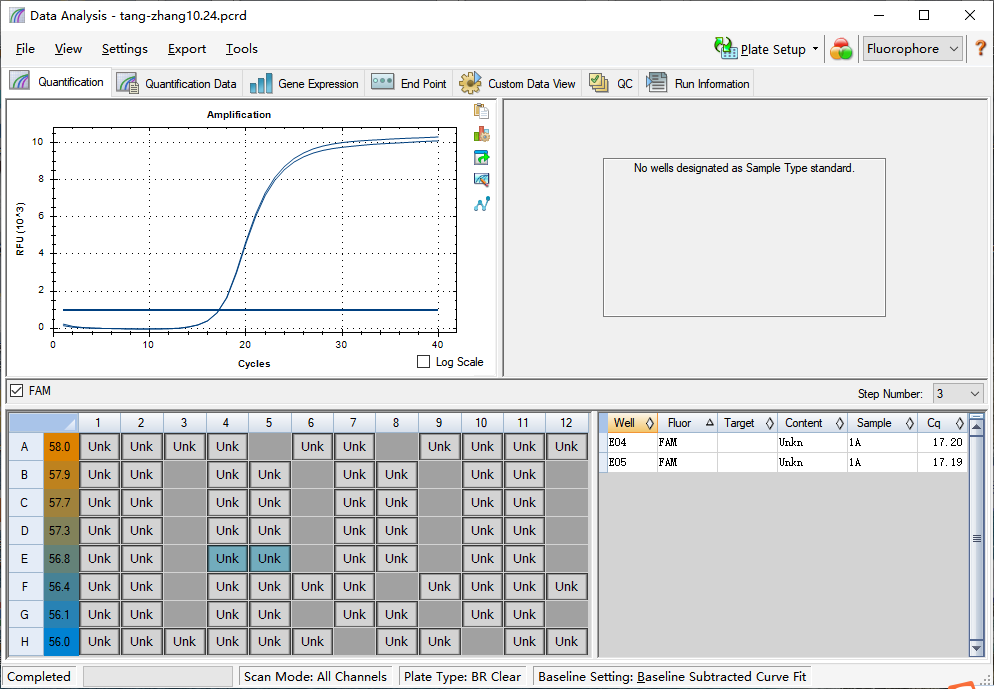The image size is (994, 689).
Task: Click the Gene Expression bar chart icon
Action: click(x=261, y=84)
